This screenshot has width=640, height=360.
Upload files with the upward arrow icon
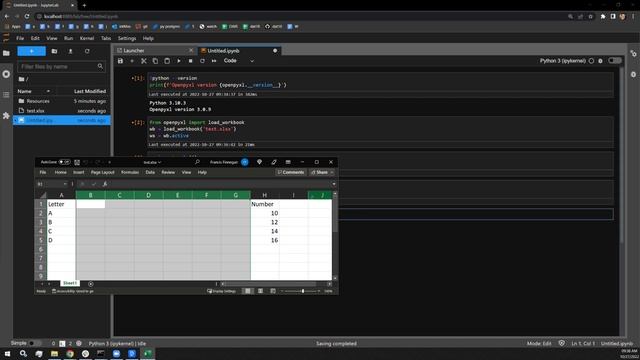70,51
